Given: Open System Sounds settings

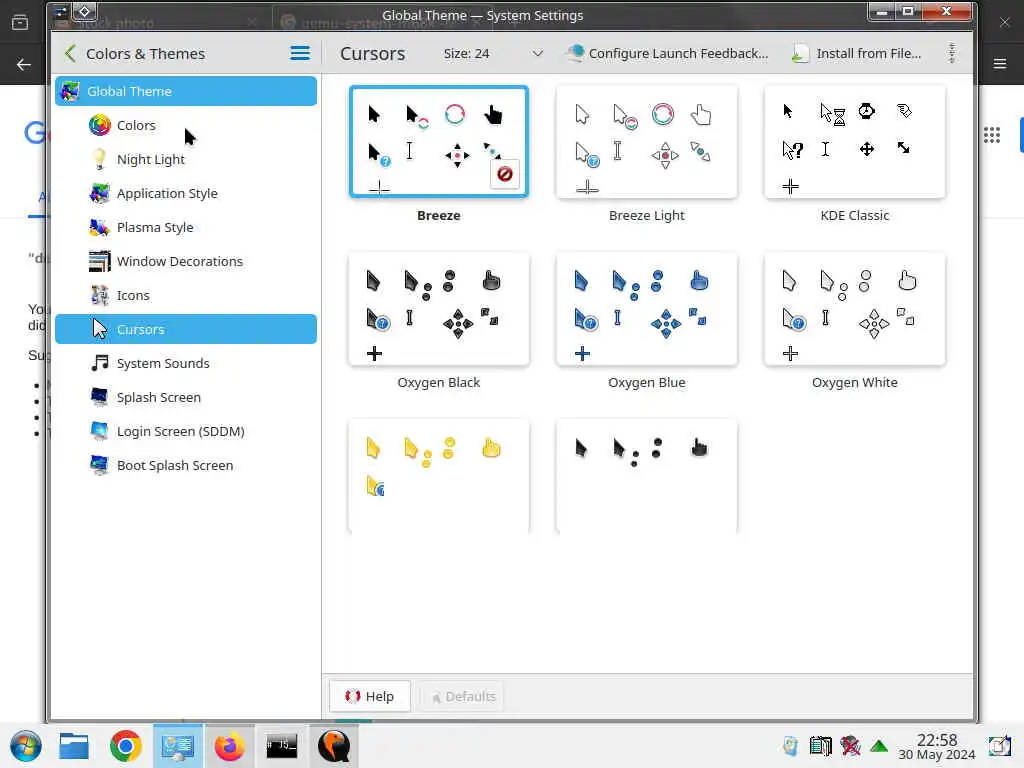Looking at the screenshot, I should (186, 363).
